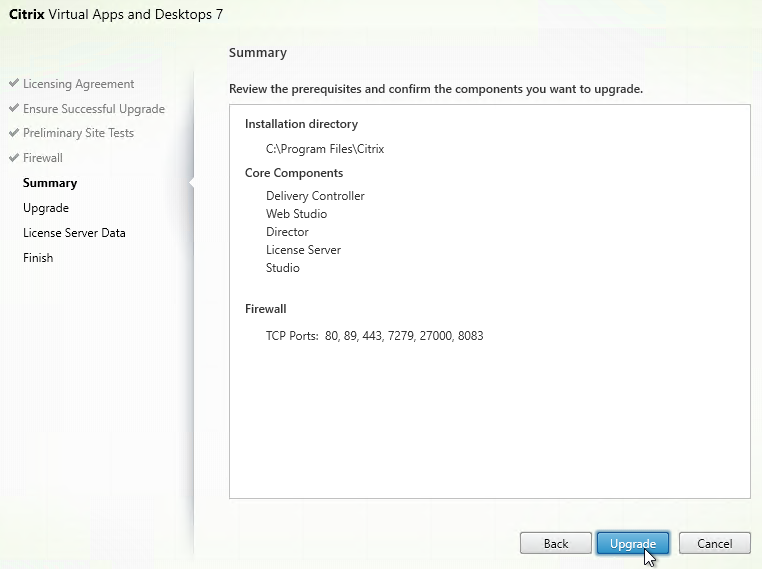
Task: Select the Firewall step in sidebar
Action: [43, 158]
